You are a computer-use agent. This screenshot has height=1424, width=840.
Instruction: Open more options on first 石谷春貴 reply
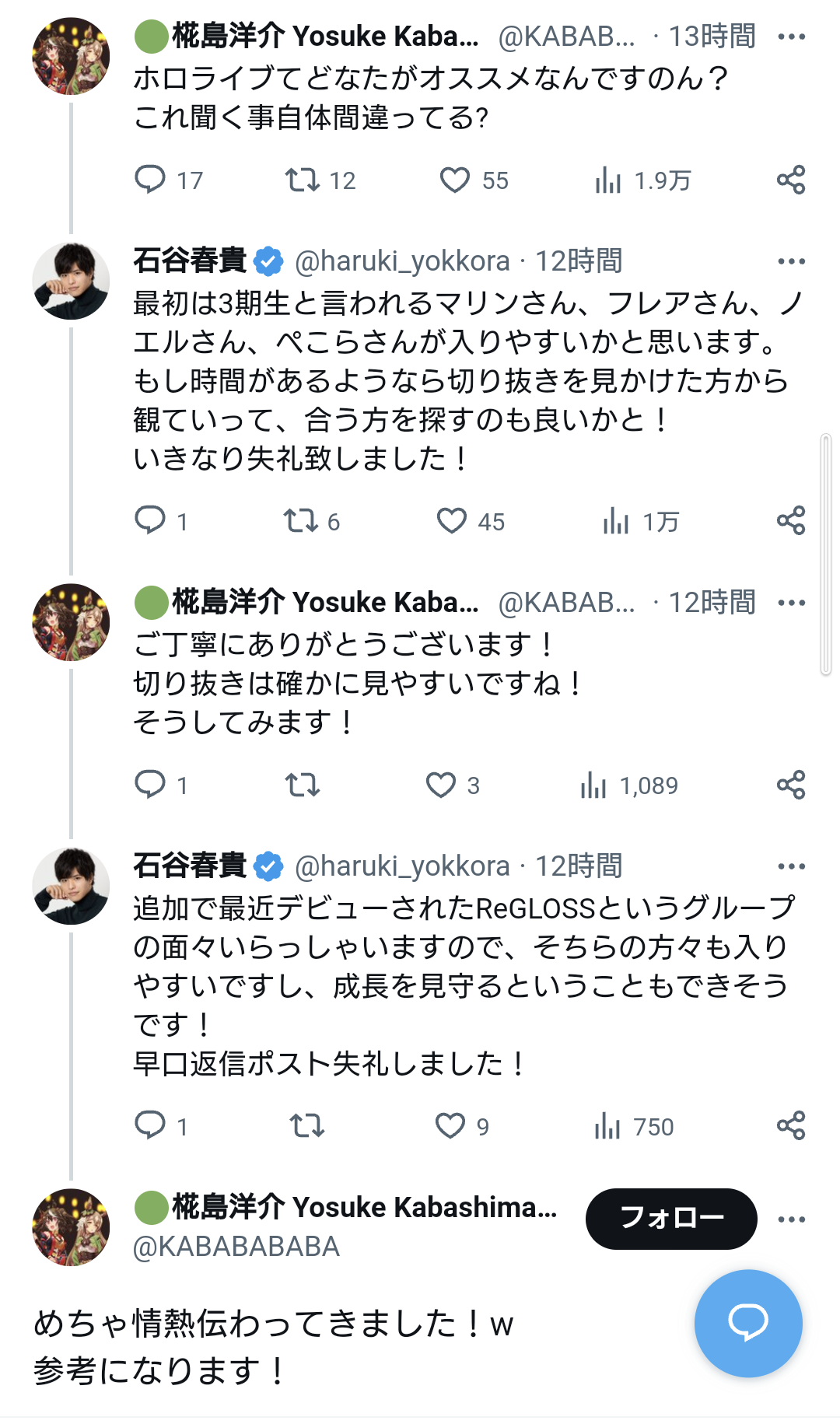(x=791, y=261)
